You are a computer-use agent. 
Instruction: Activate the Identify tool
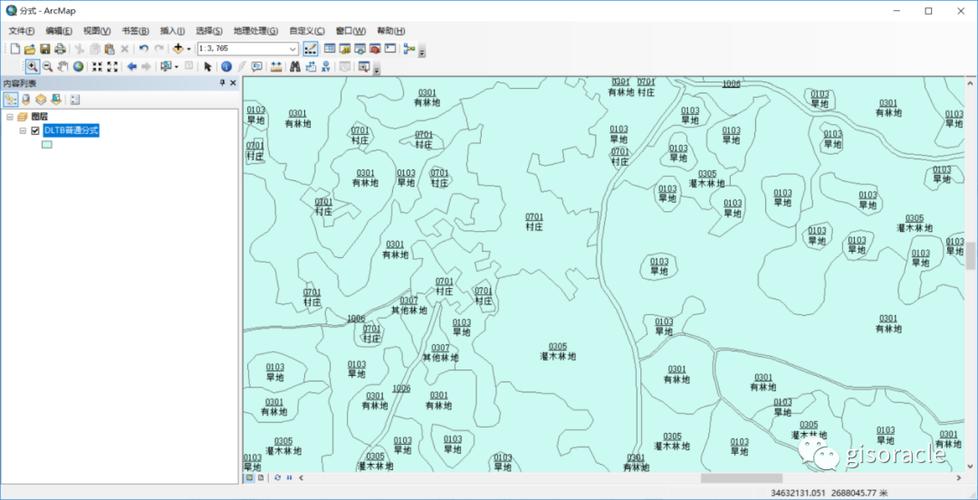tap(226, 67)
